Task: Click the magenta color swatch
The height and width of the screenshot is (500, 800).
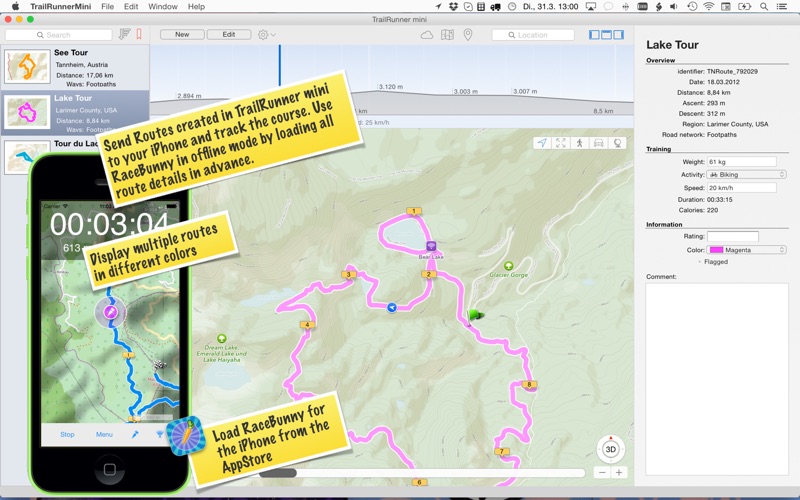Action: tap(716, 250)
